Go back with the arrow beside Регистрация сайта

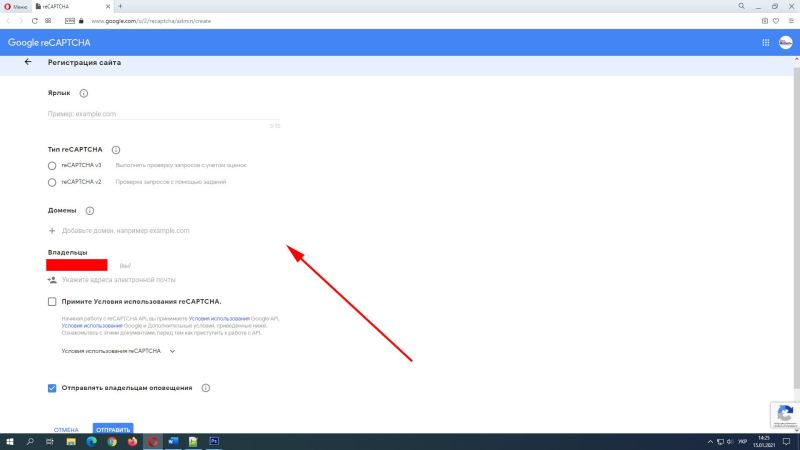click(28, 62)
